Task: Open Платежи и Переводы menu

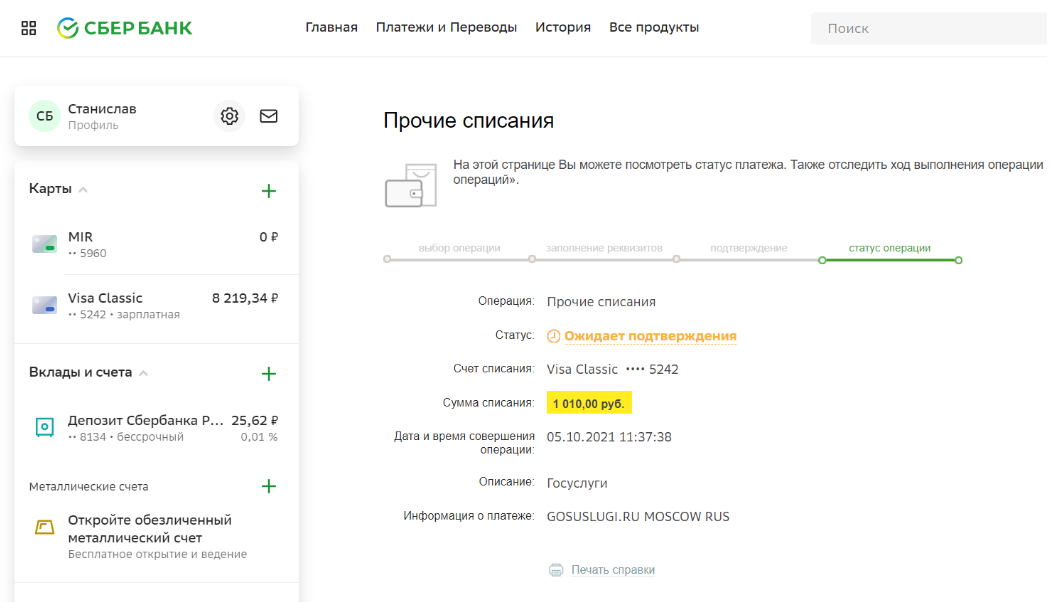Action: tap(446, 28)
